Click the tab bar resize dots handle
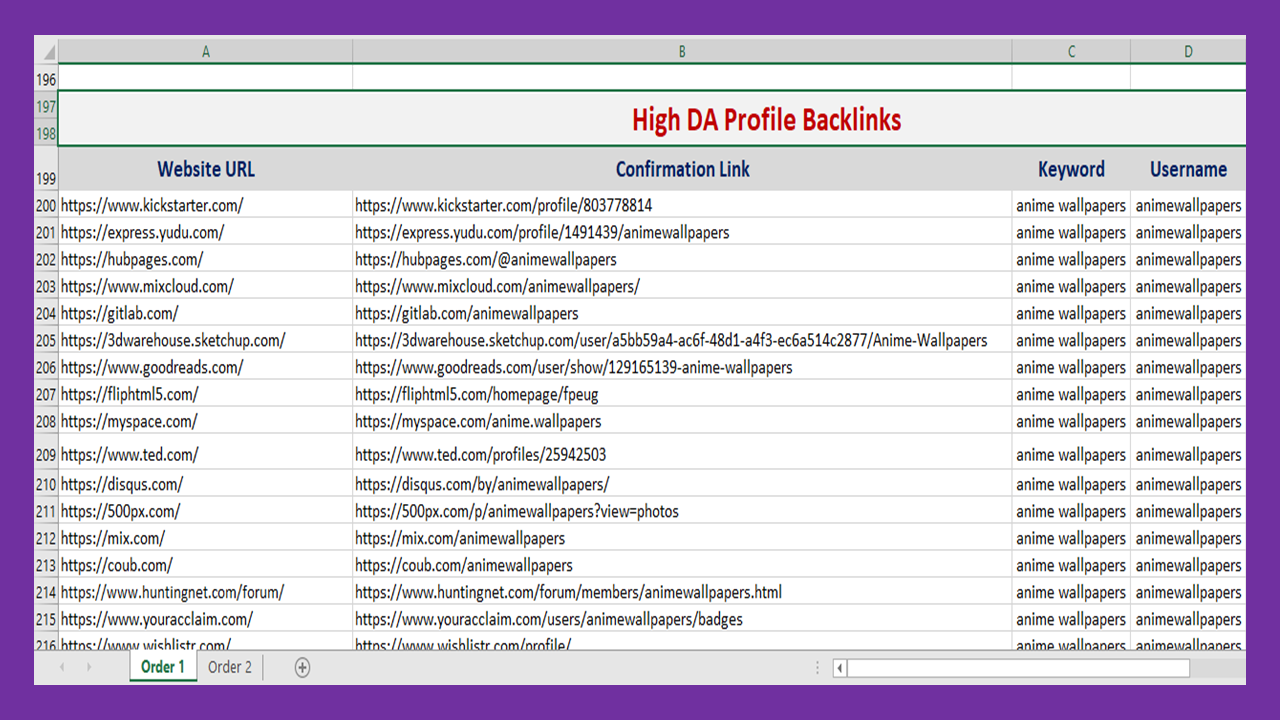The image size is (1280, 720). click(x=817, y=668)
